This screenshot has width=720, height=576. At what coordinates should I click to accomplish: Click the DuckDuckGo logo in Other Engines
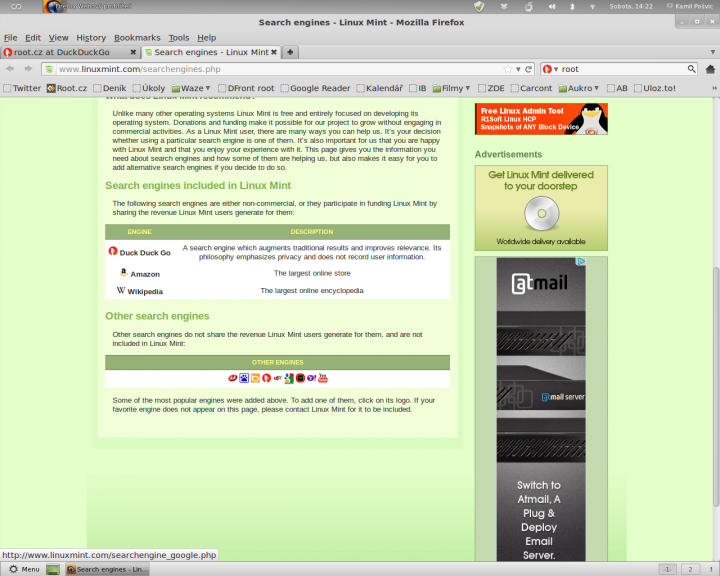pos(266,378)
